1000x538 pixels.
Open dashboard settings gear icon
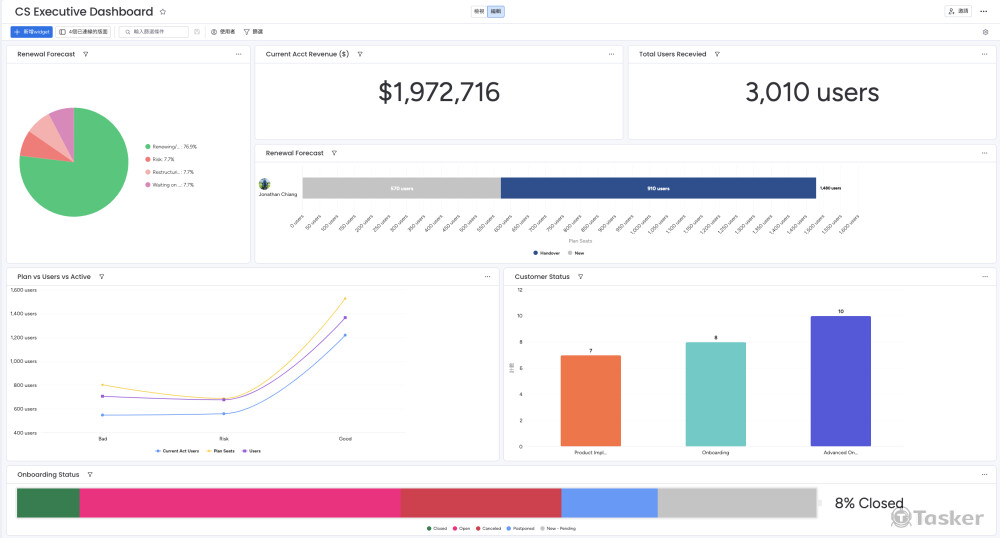(x=985, y=32)
